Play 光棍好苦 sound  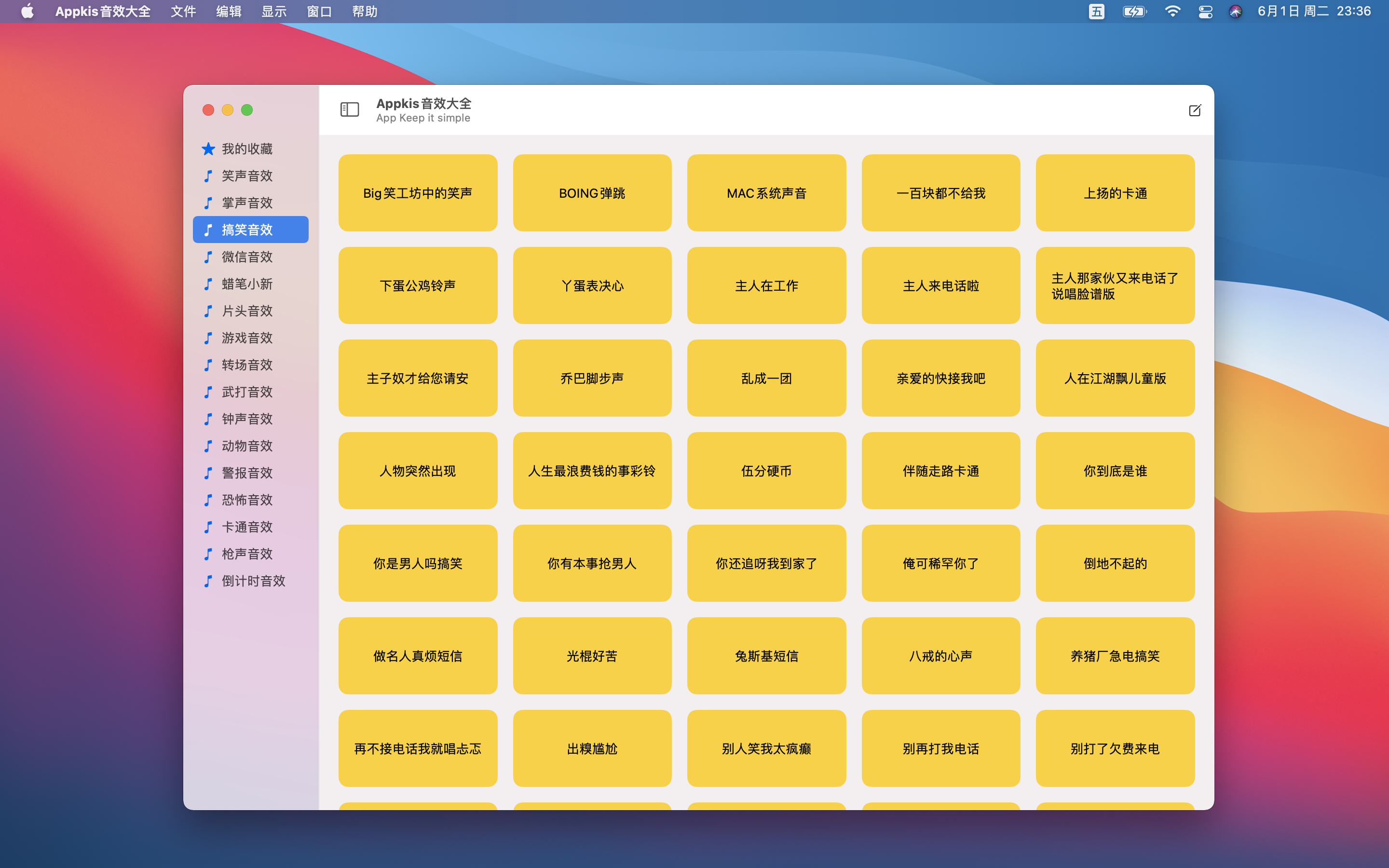pos(592,656)
